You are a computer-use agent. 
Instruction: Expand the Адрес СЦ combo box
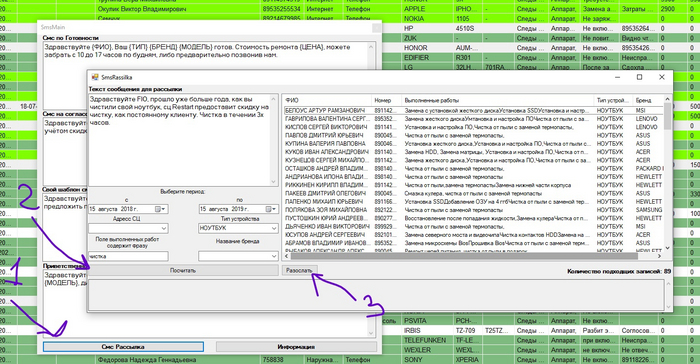[x=163, y=228]
